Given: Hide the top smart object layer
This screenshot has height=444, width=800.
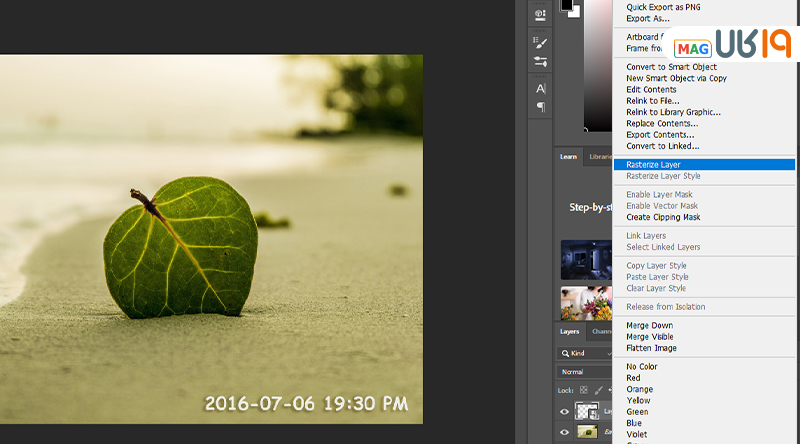Looking at the screenshot, I should click(x=565, y=411).
